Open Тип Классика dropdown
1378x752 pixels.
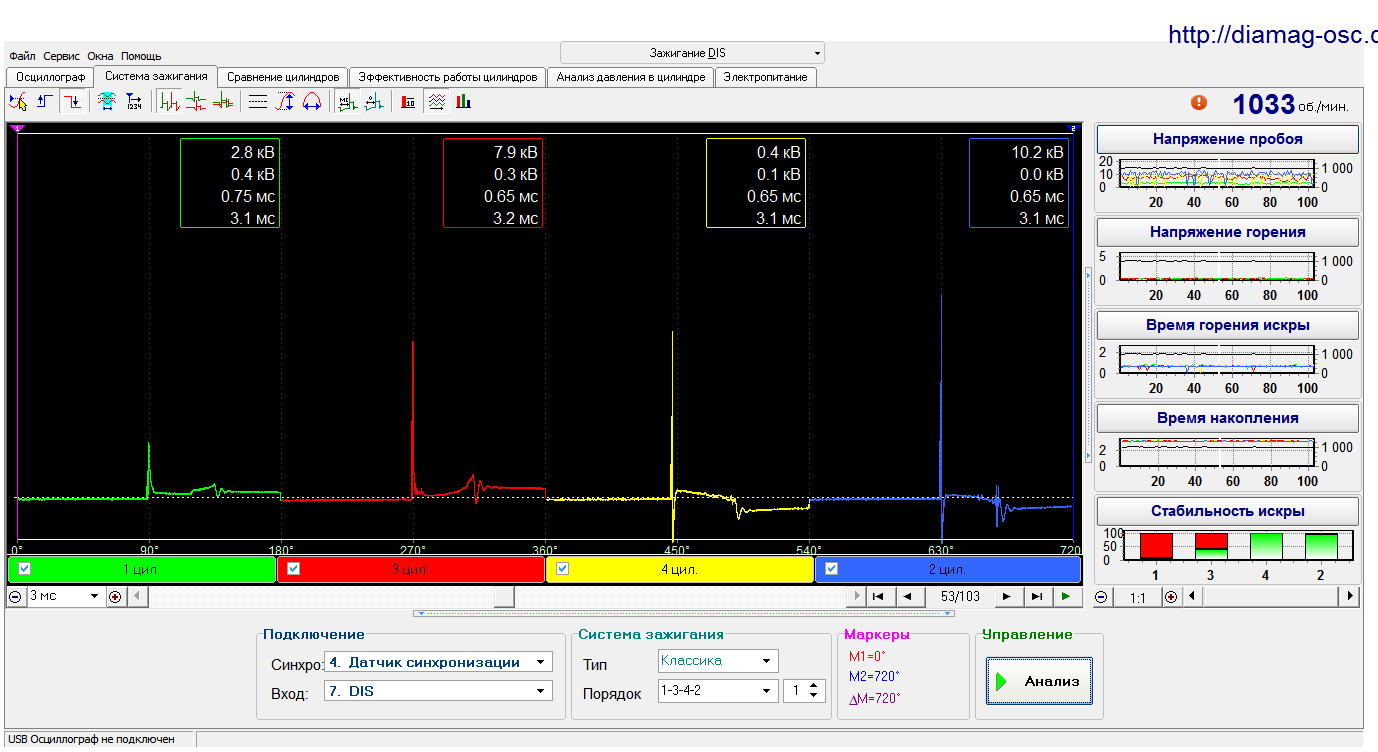click(x=718, y=661)
